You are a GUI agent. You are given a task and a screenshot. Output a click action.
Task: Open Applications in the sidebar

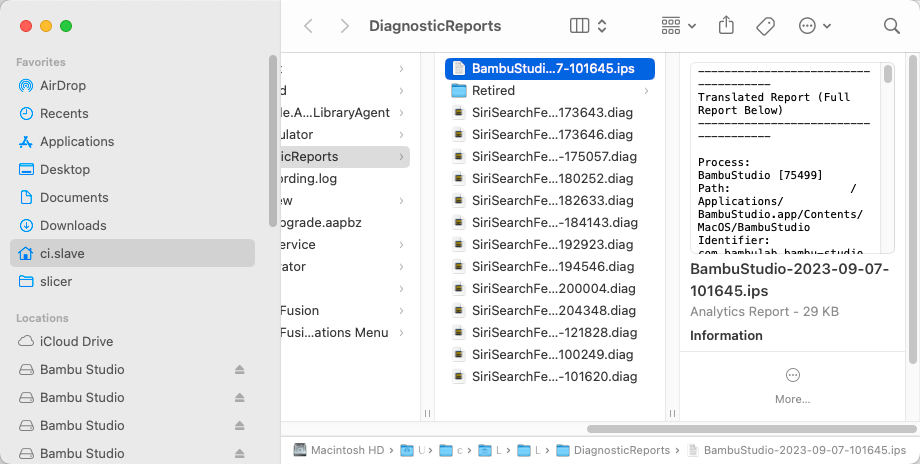point(133,141)
